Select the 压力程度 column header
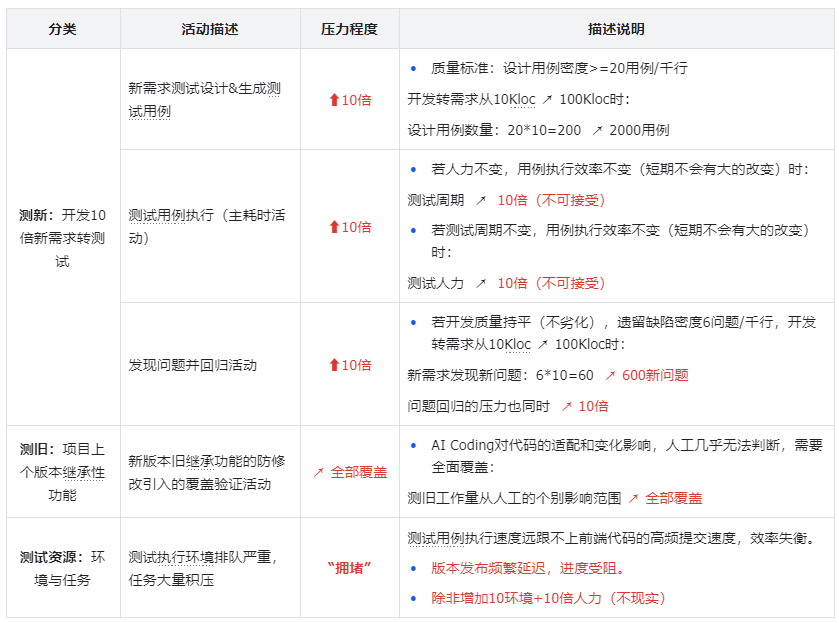This screenshot has height=623, width=839. tap(349, 29)
